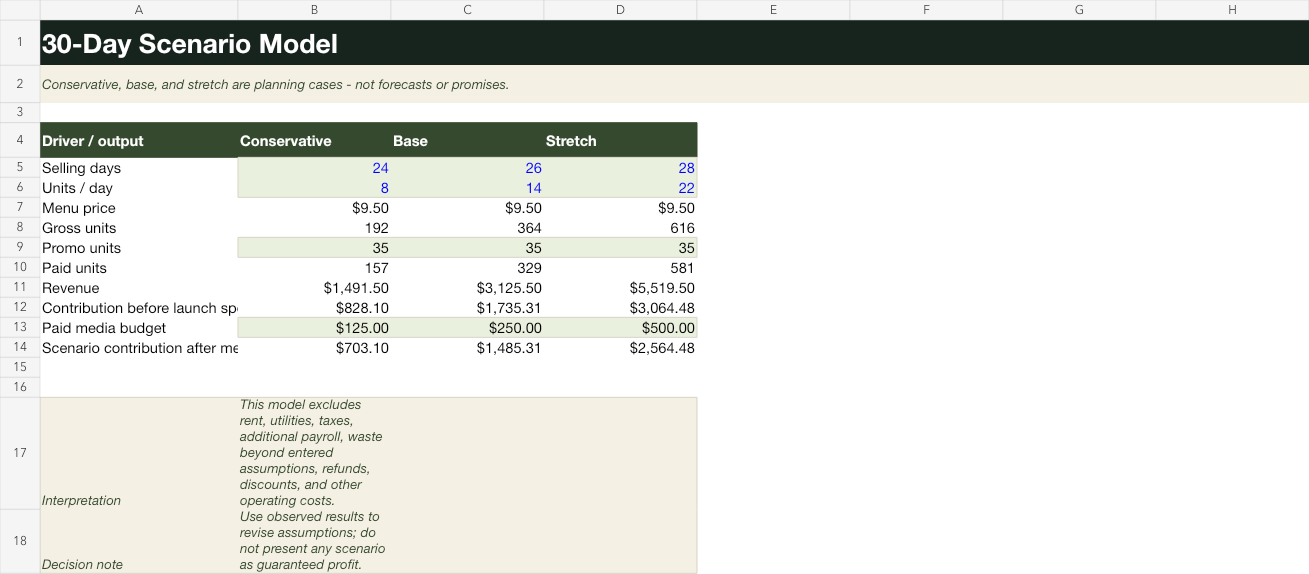
Task: Click the Conservative column heading
Action: coord(314,140)
